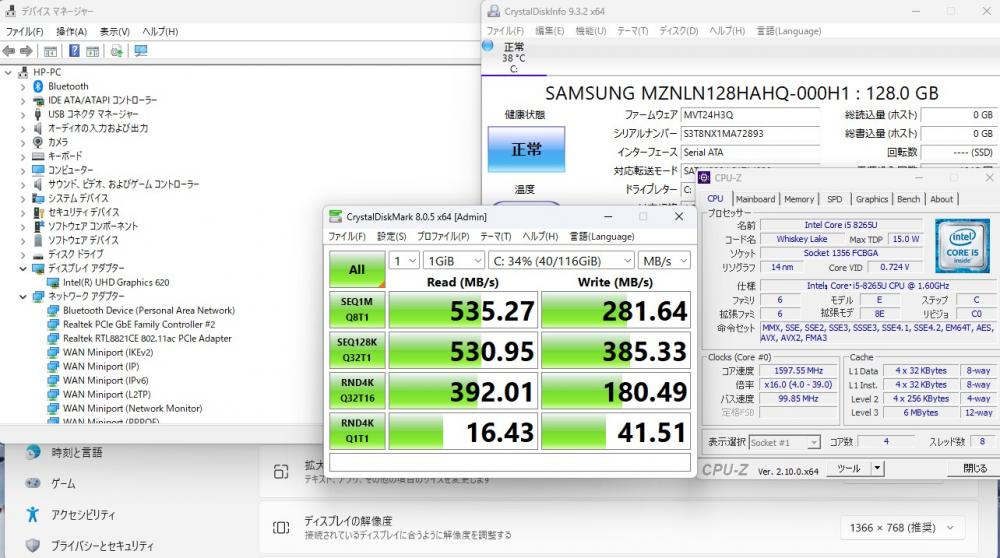
Task: Switch to the About tab in CPU-Z
Action: click(x=941, y=199)
